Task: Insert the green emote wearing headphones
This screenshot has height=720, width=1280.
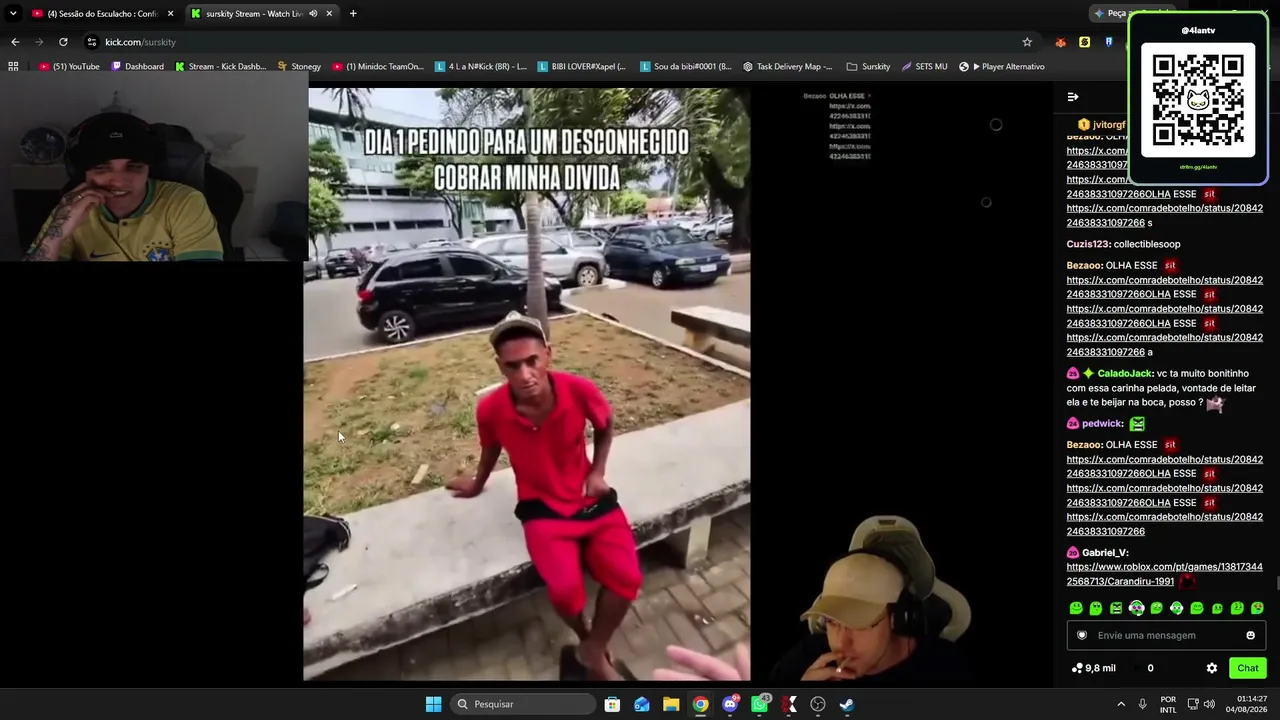Action: pyautogui.click(x=1136, y=608)
